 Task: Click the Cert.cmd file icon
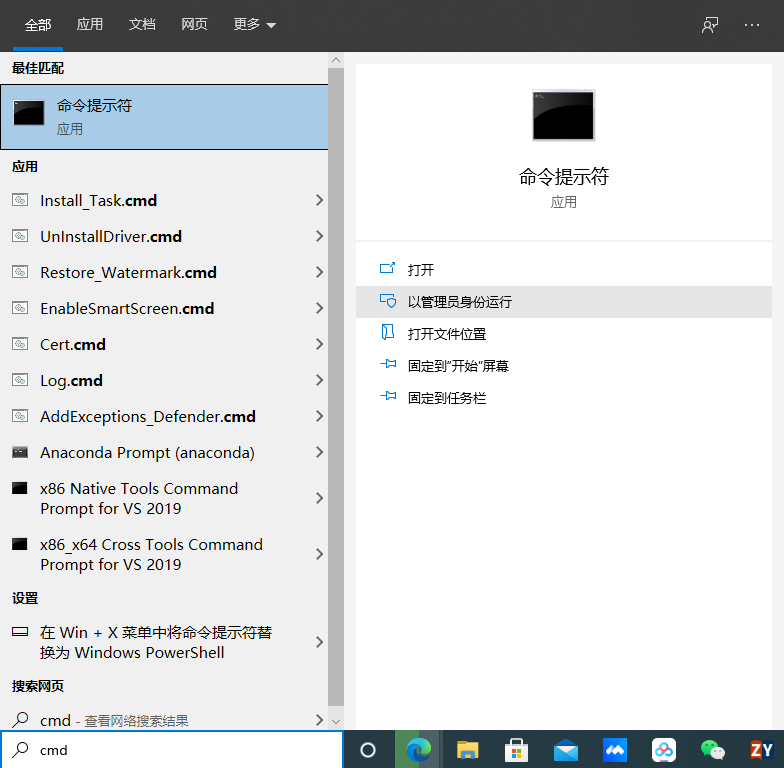pyautogui.click(x=20, y=344)
